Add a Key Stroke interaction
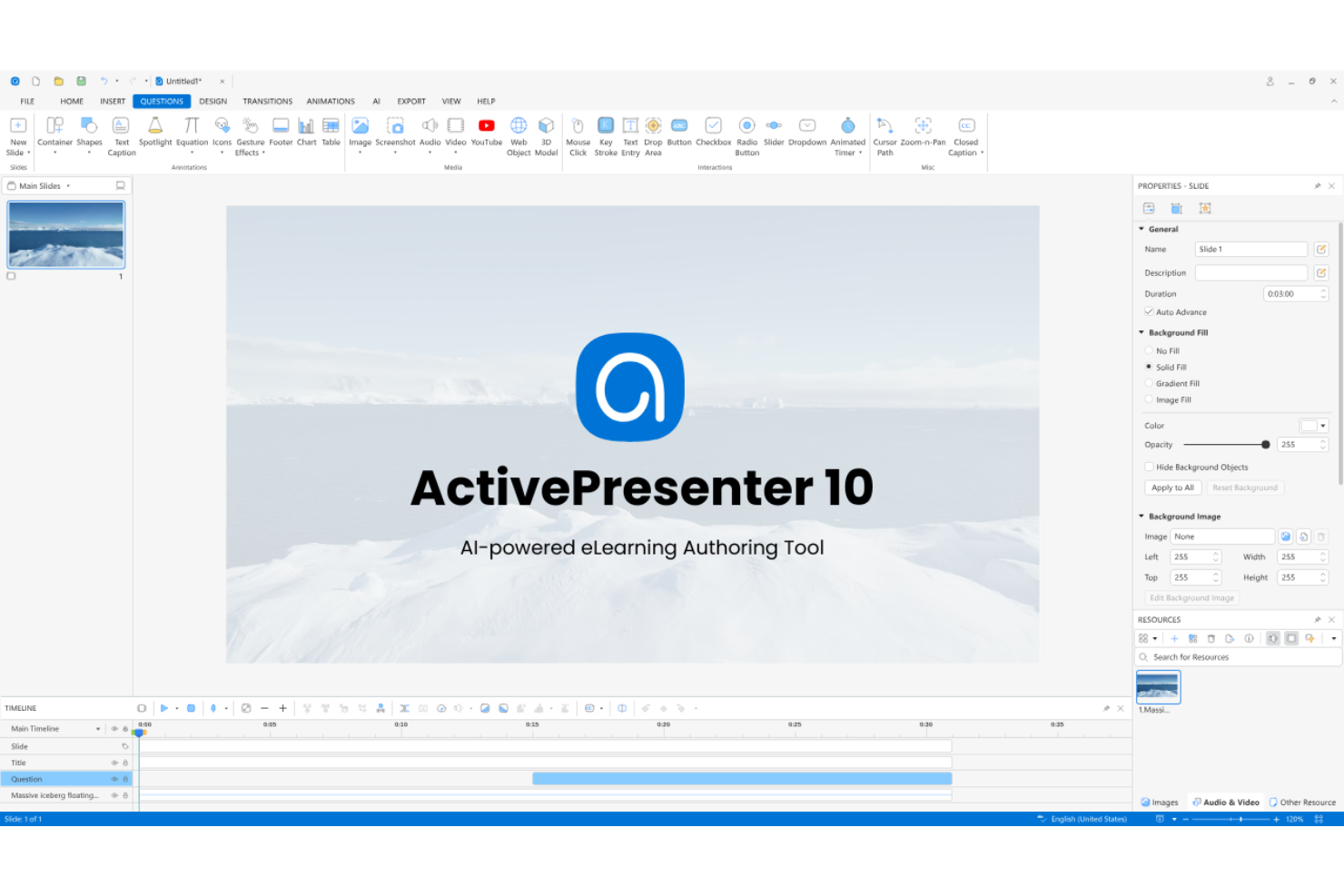 click(x=606, y=136)
